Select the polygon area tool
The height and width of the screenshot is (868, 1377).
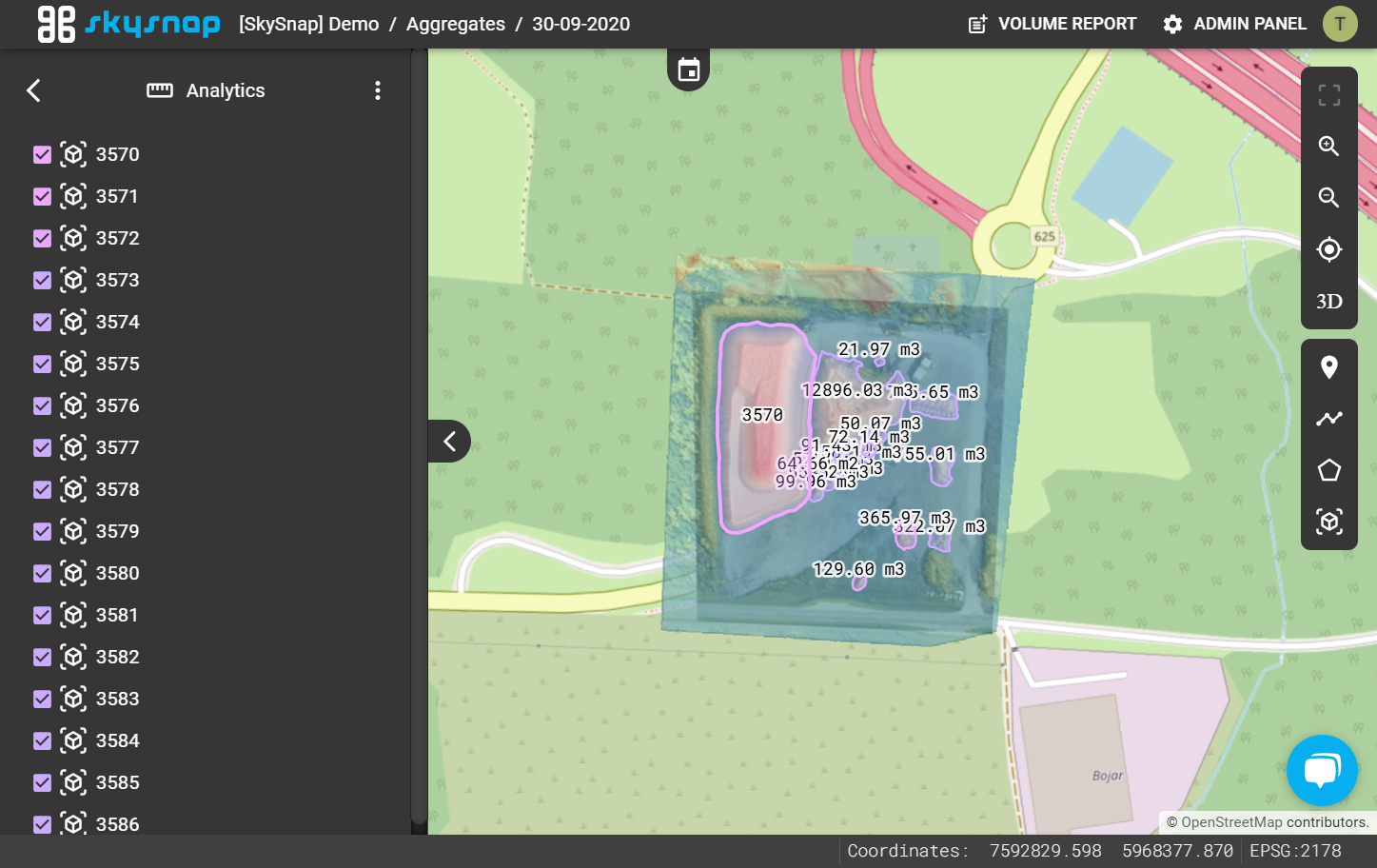(x=1329, y=470)
